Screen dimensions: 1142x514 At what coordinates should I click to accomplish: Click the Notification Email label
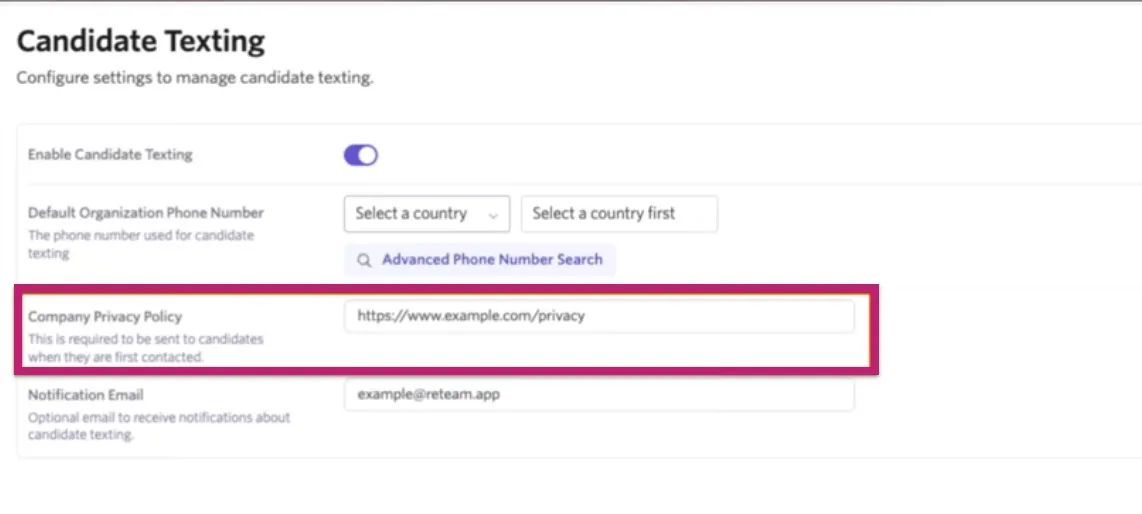pyautogui.click(x=86, y=395)
